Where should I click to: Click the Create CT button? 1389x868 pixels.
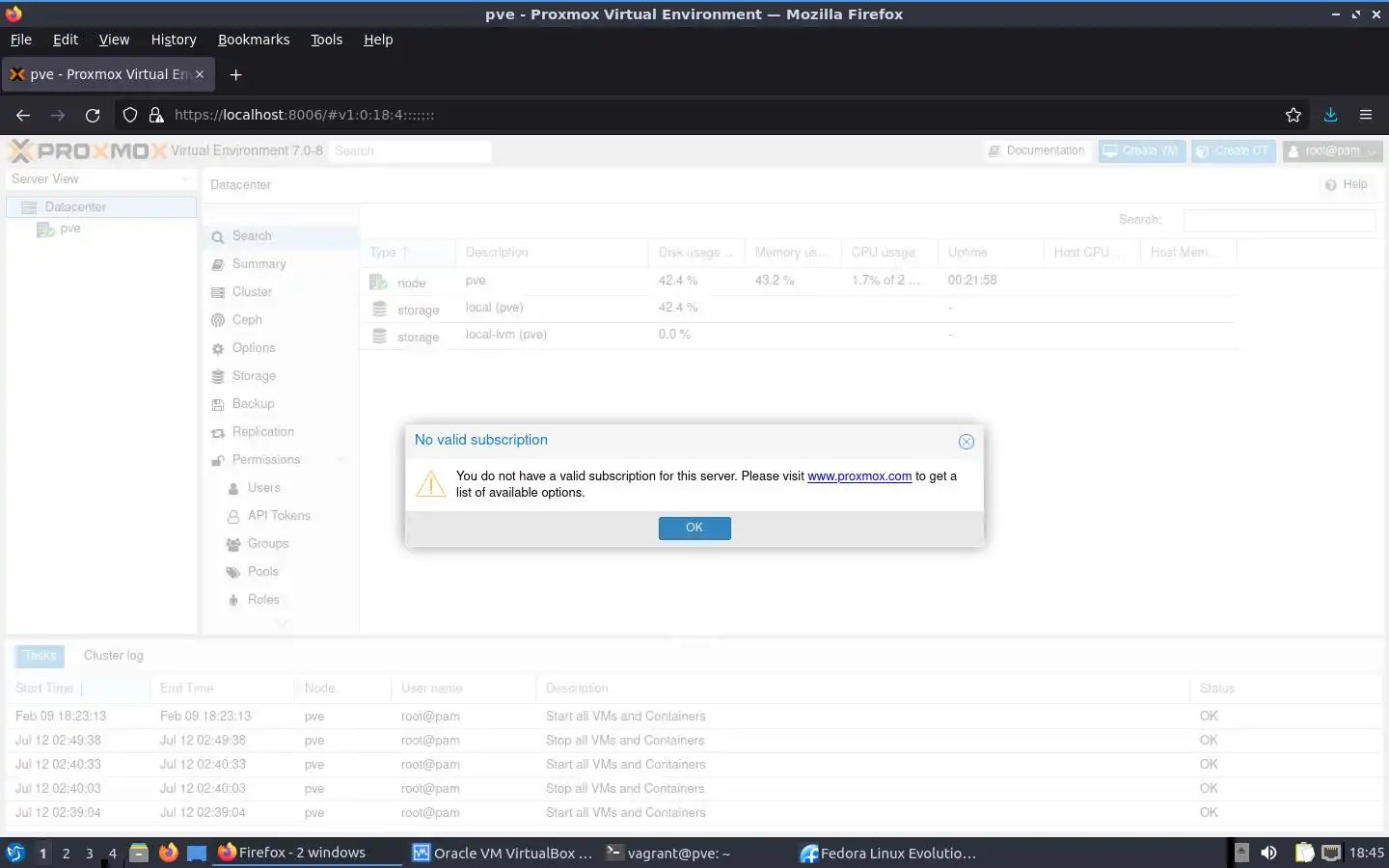pos(1234,151)
